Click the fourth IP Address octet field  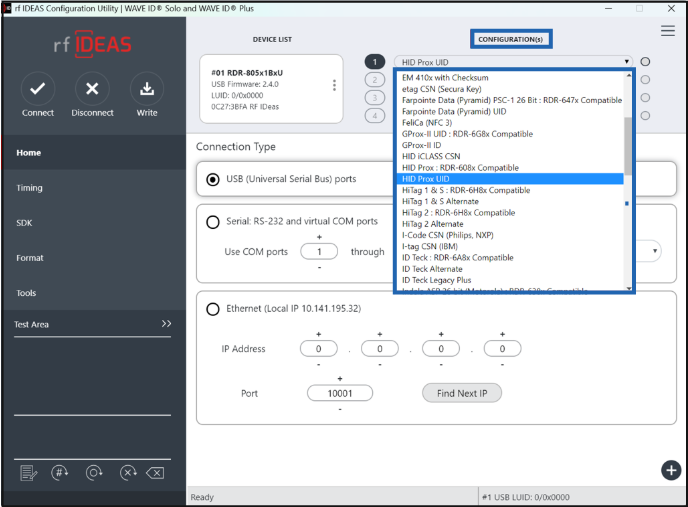pyautogui.click(x=502, y=349)
